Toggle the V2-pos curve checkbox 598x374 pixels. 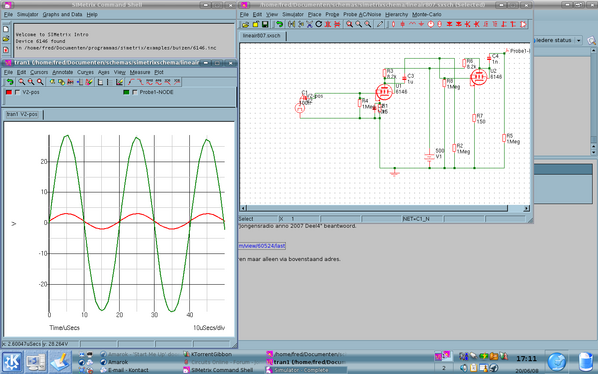tap(18, 92)
